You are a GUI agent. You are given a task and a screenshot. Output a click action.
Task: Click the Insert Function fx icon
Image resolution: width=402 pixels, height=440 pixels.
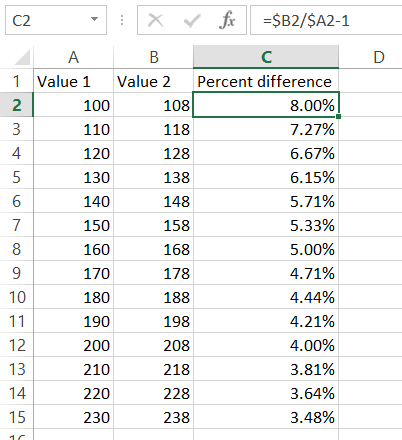coord(227,20)
